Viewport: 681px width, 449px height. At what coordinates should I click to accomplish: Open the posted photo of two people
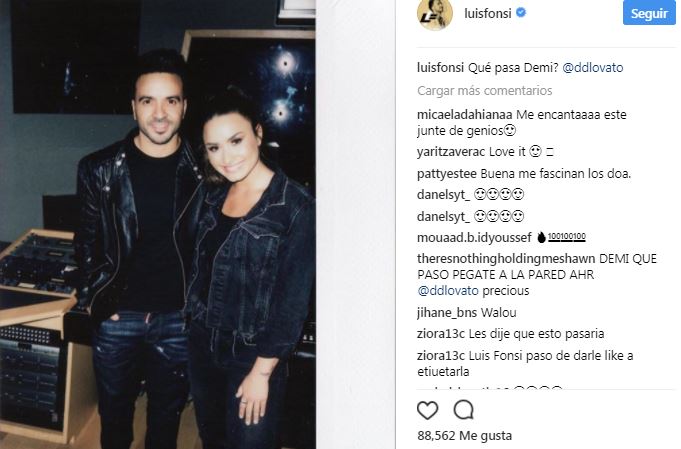click(x=158, y=224)
